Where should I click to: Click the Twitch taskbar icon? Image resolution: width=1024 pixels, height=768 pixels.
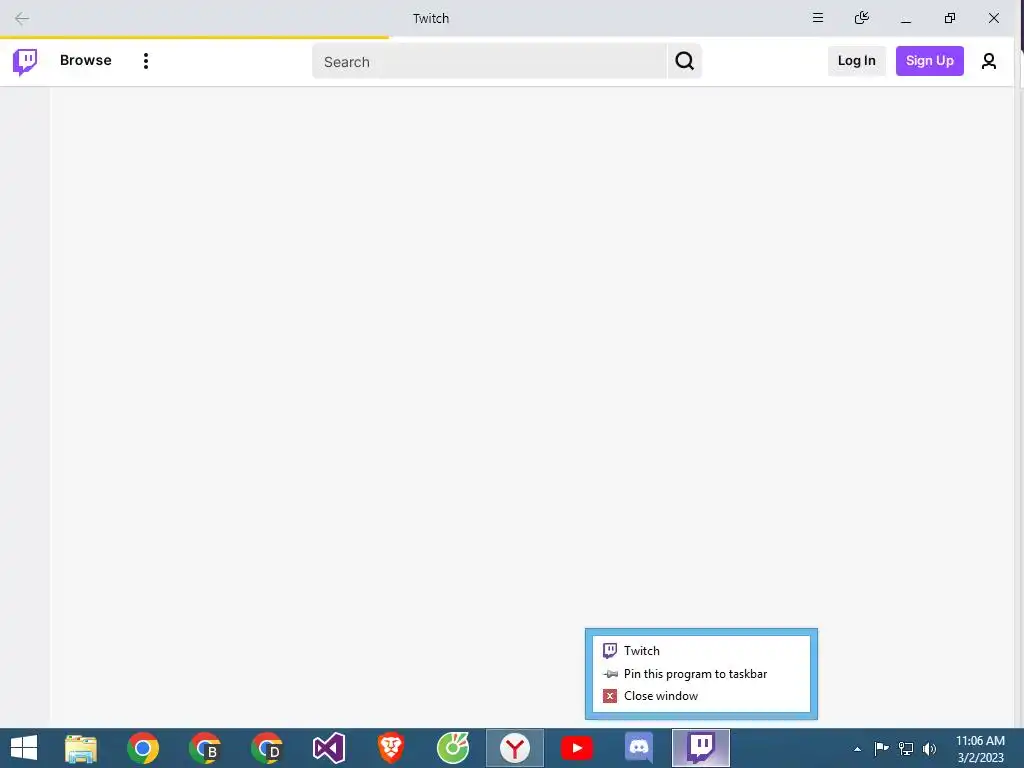(701, 748)
